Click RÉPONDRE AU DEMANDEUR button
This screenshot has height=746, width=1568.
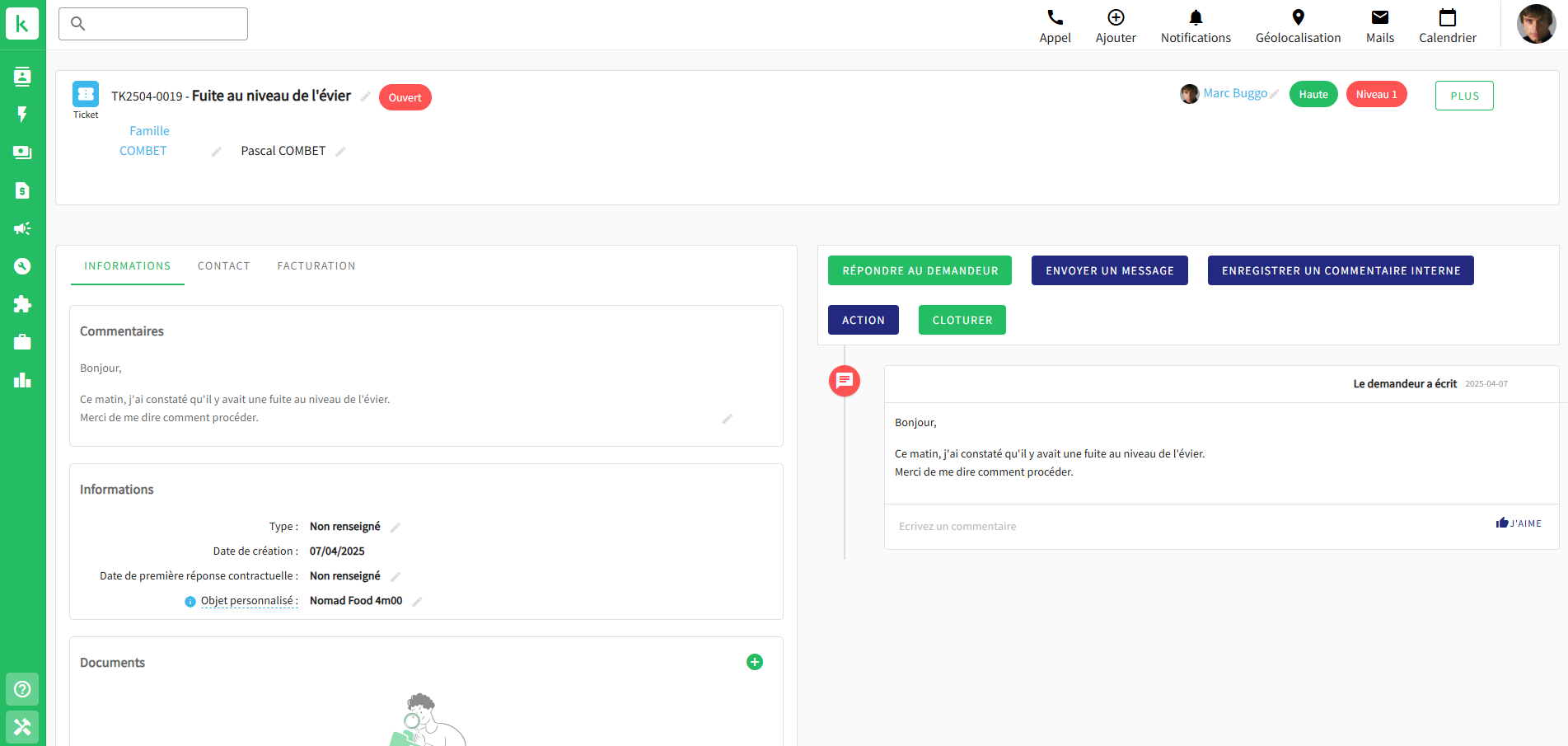point(920,270)
